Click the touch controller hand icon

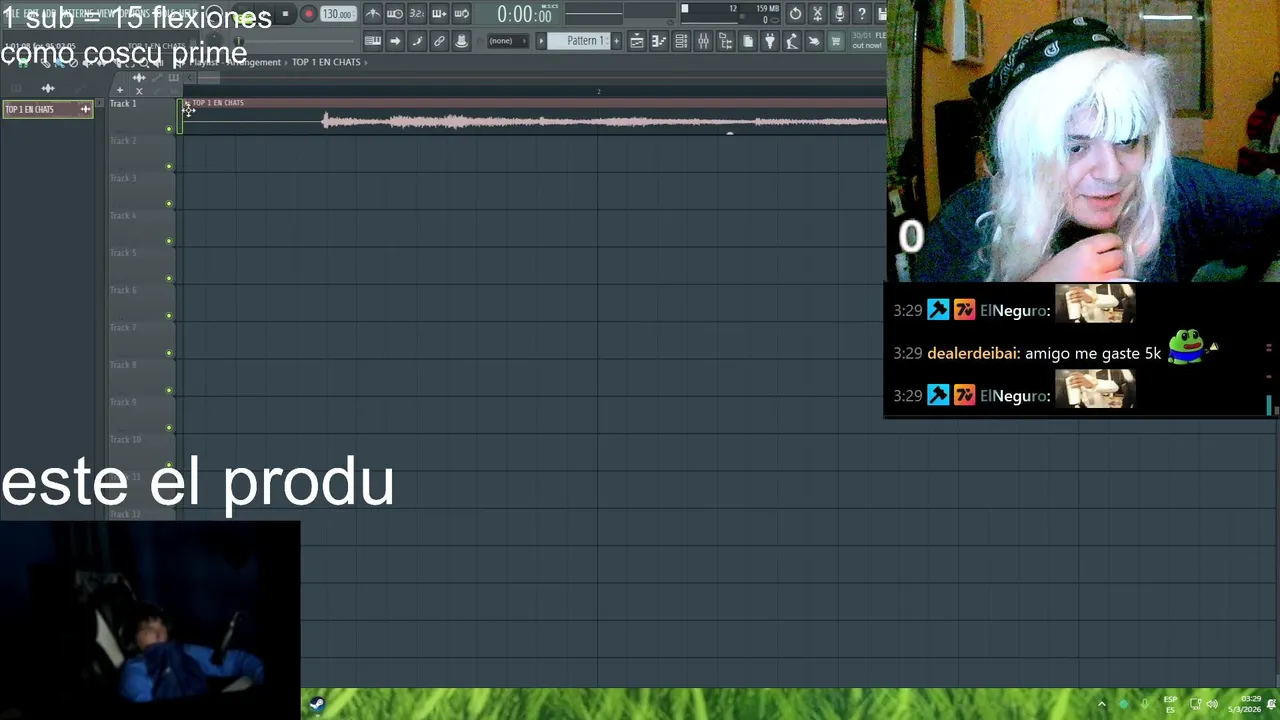coord(814,41)
